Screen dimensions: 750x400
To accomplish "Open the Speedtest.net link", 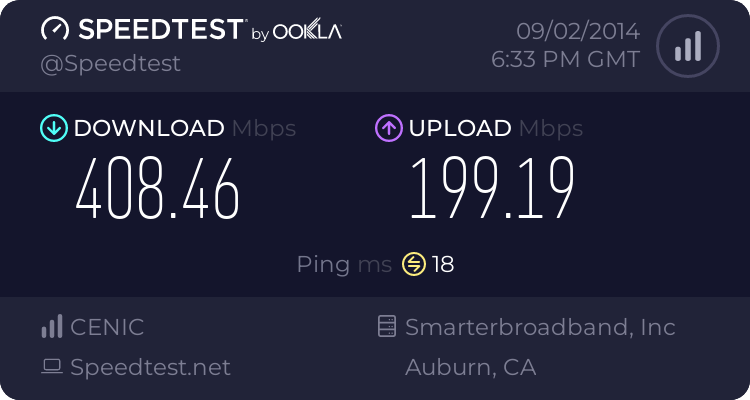I will 150,367.
